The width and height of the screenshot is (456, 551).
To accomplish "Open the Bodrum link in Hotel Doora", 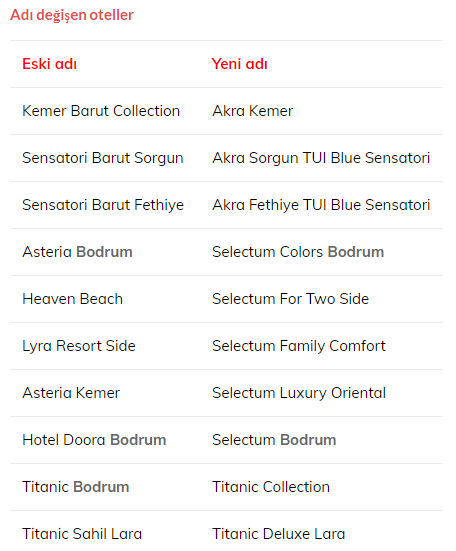I will pyautogui.click(x=138, y=440).
